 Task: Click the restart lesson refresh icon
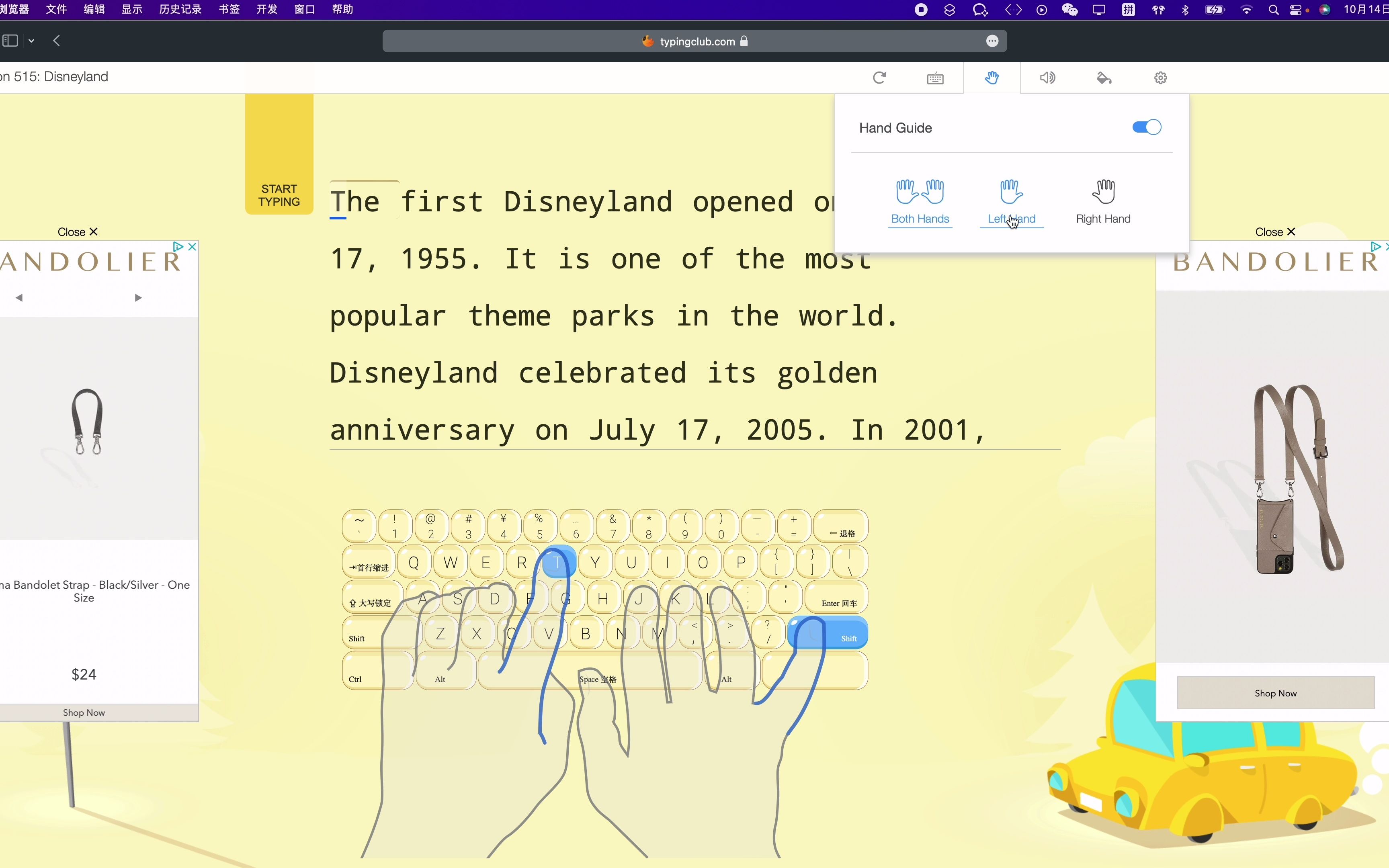click(879, 78)
